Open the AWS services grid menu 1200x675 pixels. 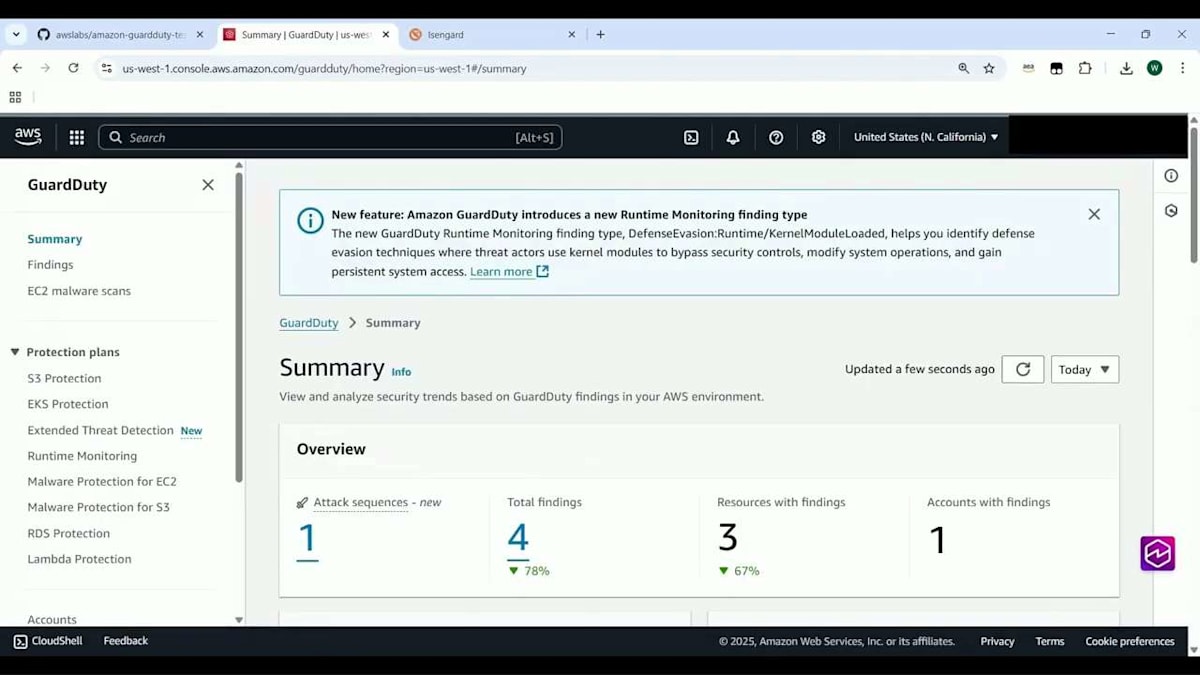pyautogui.click(x=76, y=137)
